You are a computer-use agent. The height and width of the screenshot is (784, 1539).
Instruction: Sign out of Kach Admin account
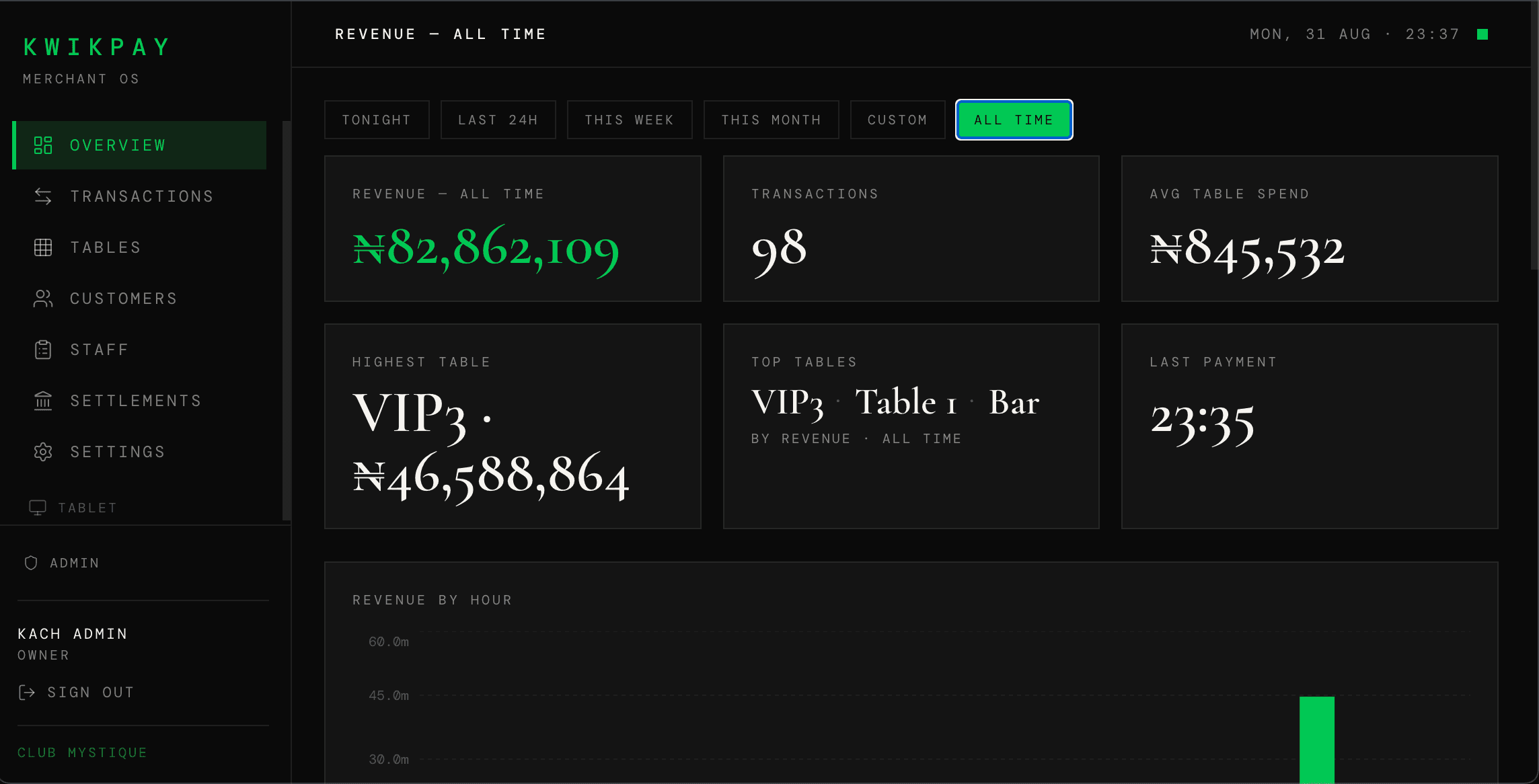[77, 693]
